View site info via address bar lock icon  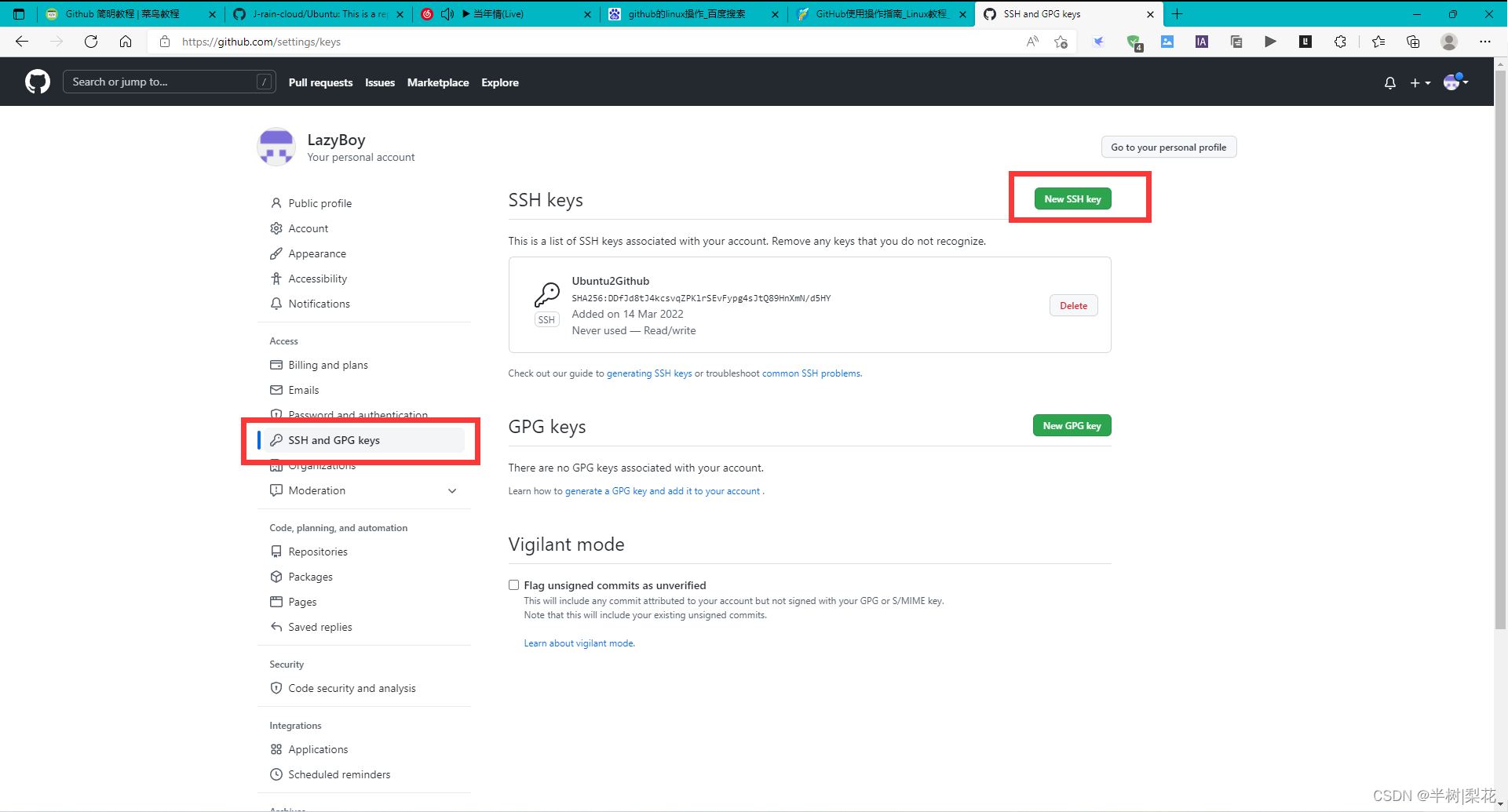tap(165, 42)
